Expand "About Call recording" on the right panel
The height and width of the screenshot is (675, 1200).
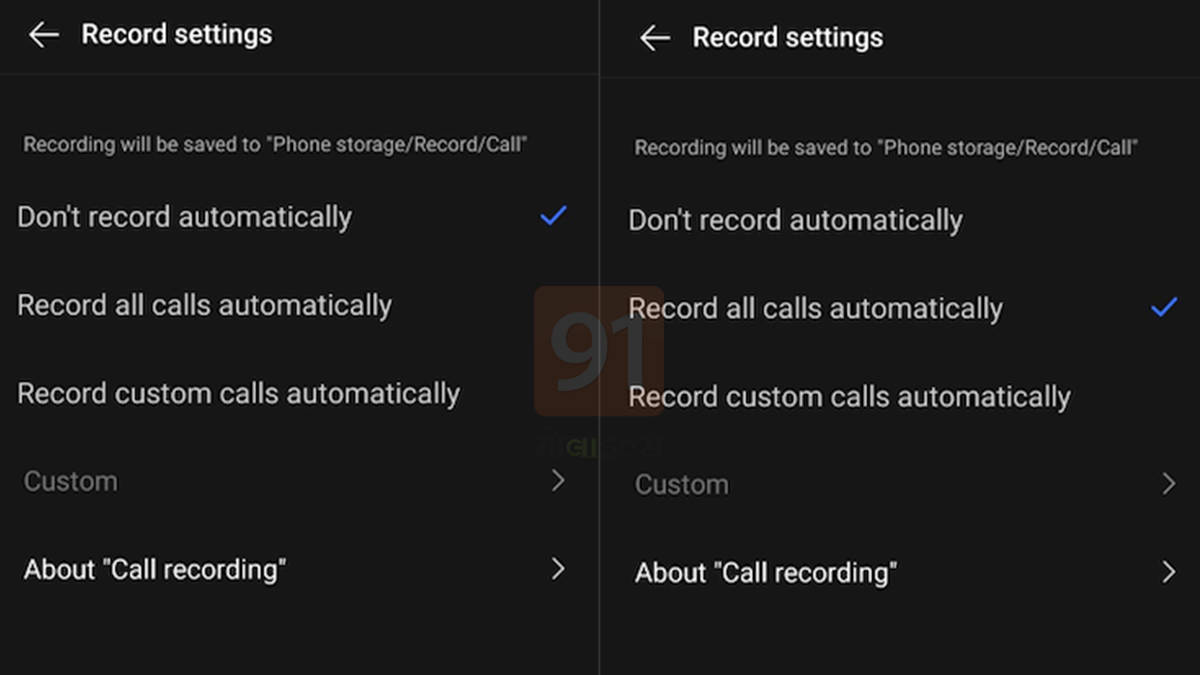[765, 572]
